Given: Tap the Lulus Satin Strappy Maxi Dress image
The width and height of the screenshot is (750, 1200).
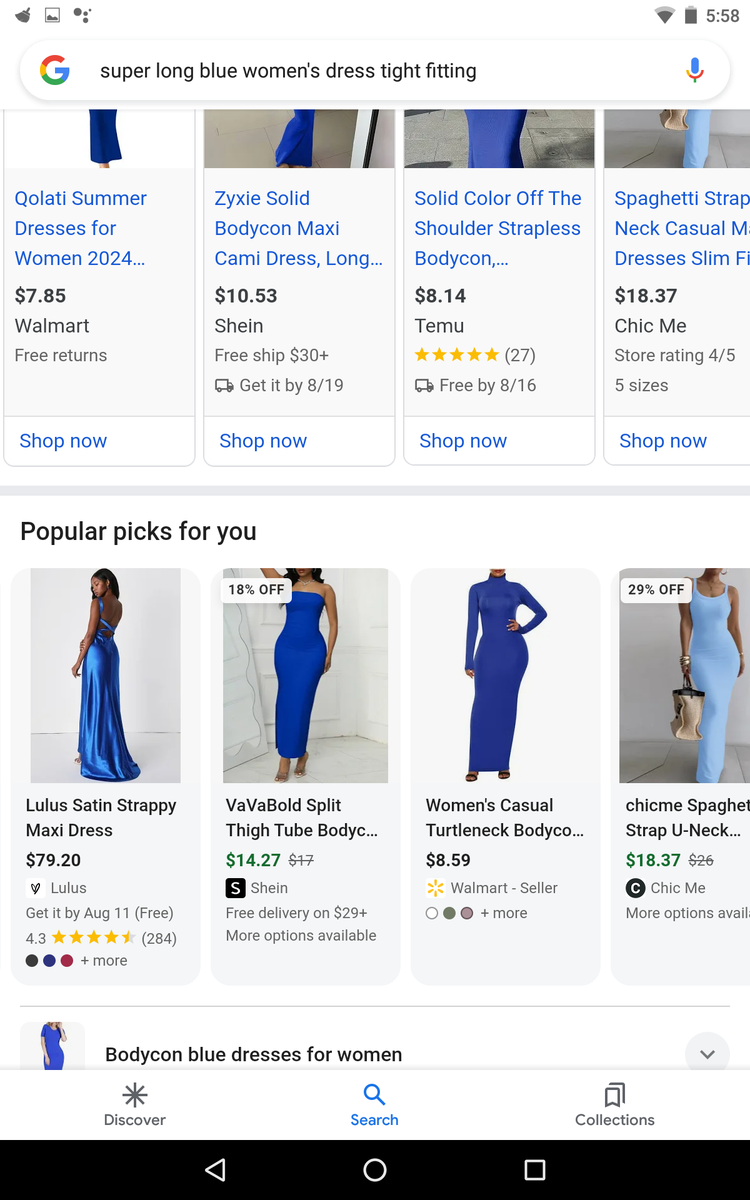Looking at the screenshot, I should pyautogui.click(x=105, y=676).
